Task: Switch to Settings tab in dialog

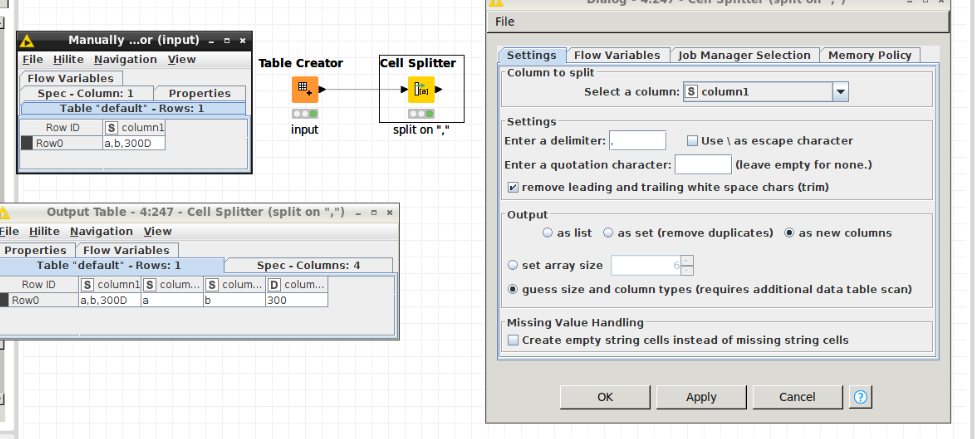Action: pos(532,55)
